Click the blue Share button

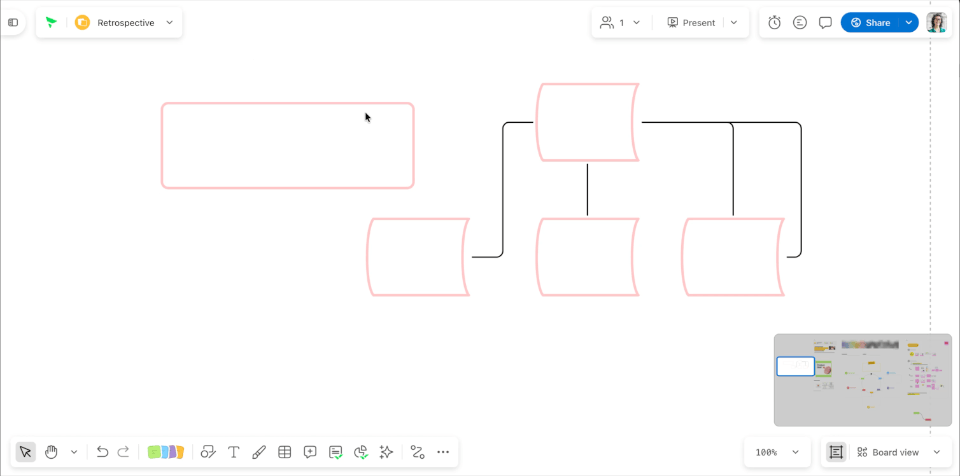(870, 23)
